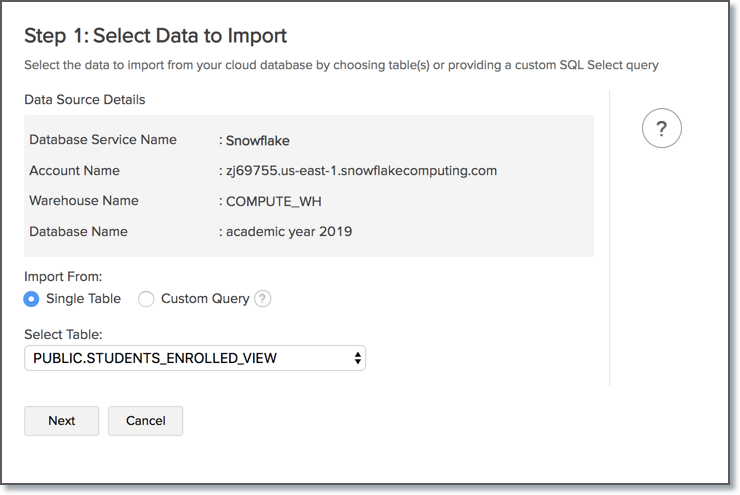Click the Database Name label
Viewport: 740px width, 495px height.
[x=80, y=232]
